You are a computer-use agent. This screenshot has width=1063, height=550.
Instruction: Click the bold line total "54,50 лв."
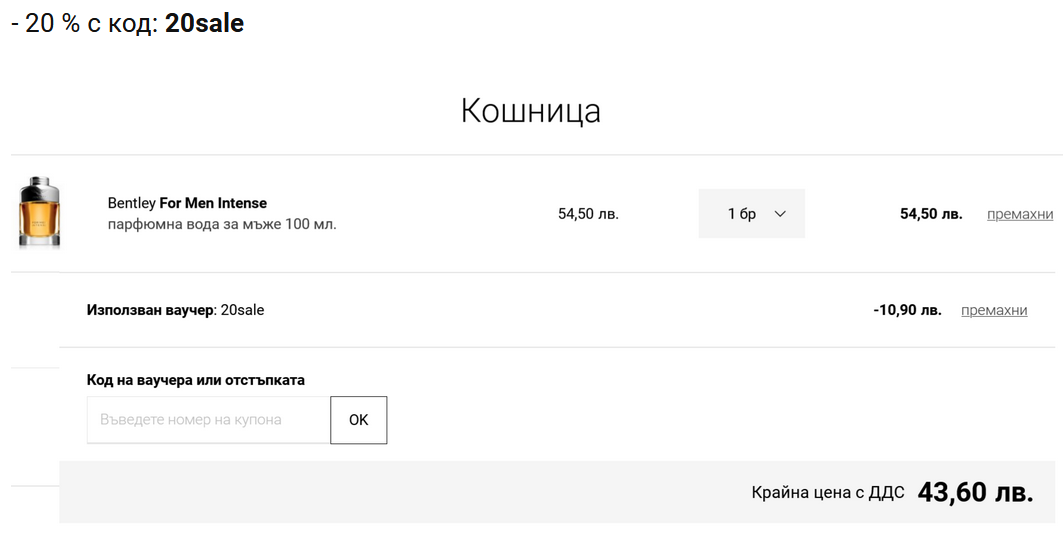(x=930, y=214)
